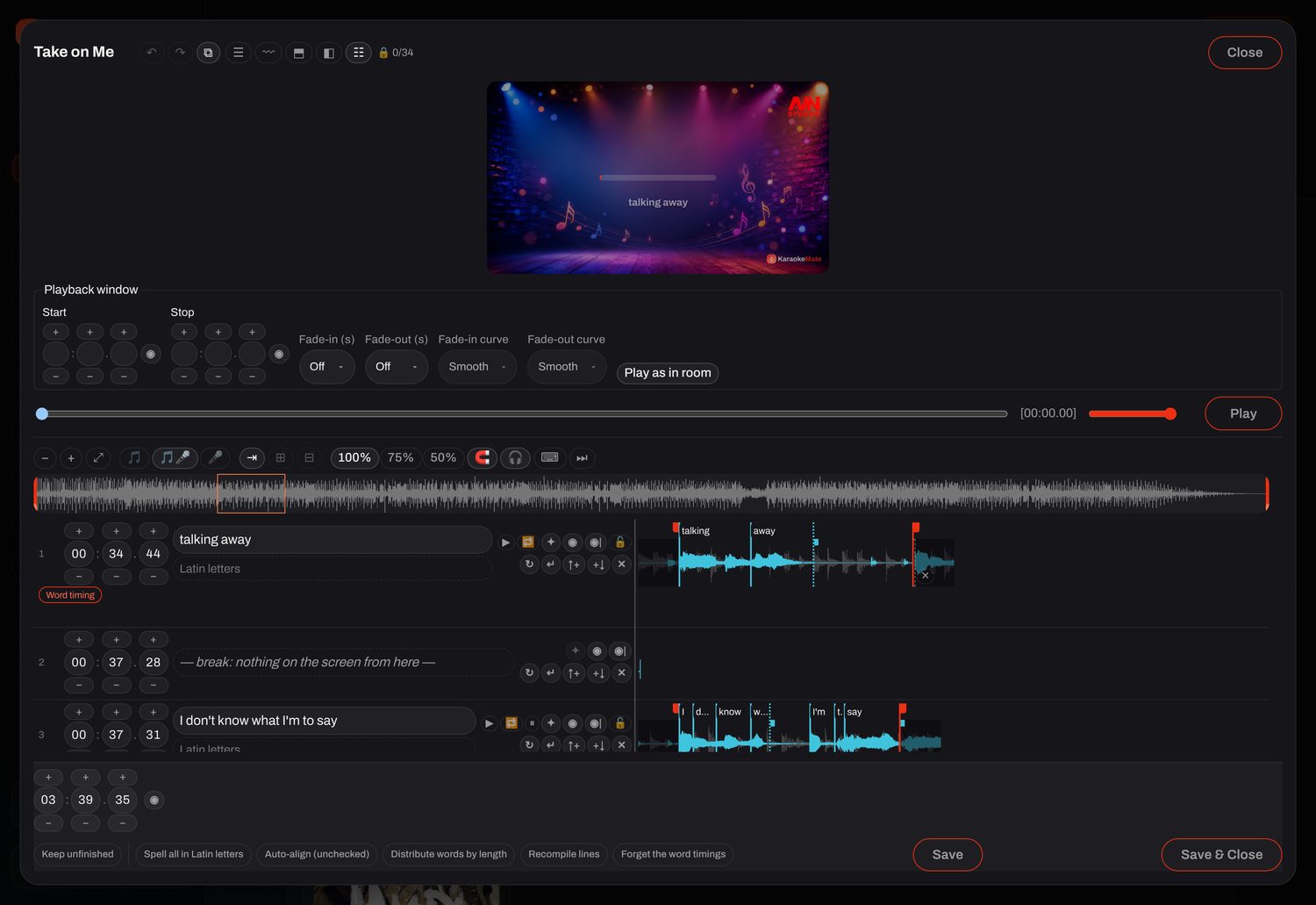
Task: Click the Save & Close button
Action: 1221,855
